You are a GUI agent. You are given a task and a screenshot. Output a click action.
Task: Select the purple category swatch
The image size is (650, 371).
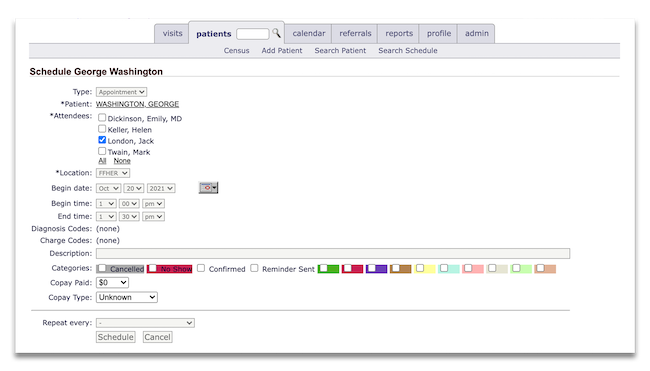pyautogui.click(x=376, y=269)
